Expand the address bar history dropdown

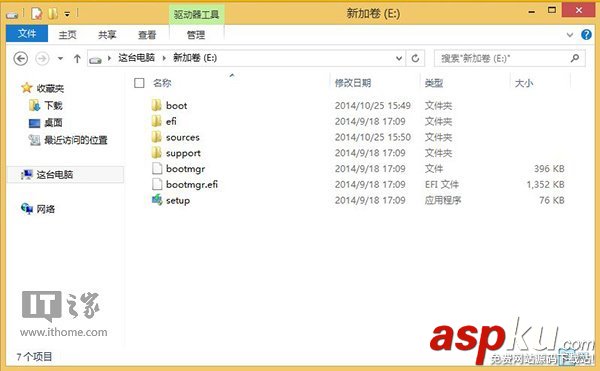399,59
